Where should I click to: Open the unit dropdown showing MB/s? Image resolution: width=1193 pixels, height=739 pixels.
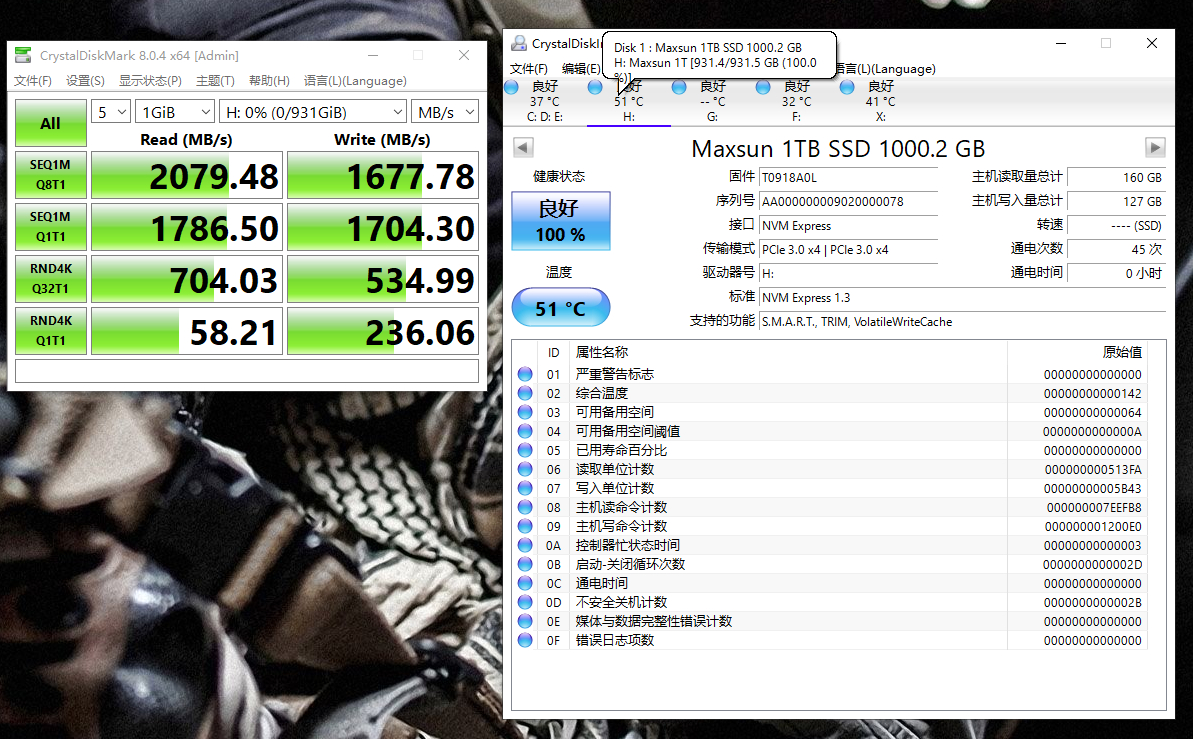click(445, 112)
